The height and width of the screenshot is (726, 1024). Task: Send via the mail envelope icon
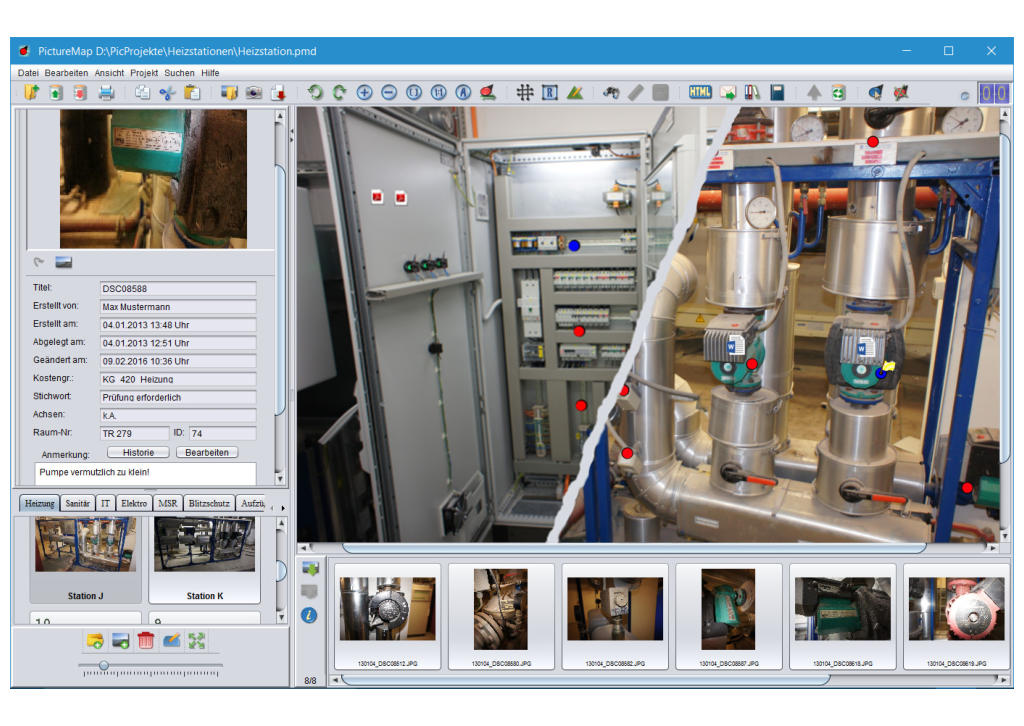728,93
